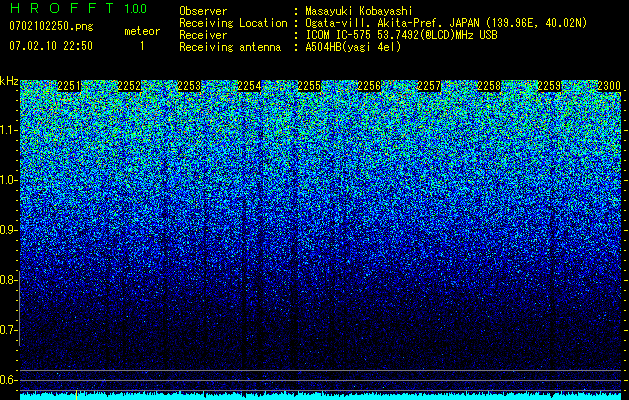The image size is (629, 400).
Task: Click the 0.7 frequency axis label
Action: click(x=8, y=330)
